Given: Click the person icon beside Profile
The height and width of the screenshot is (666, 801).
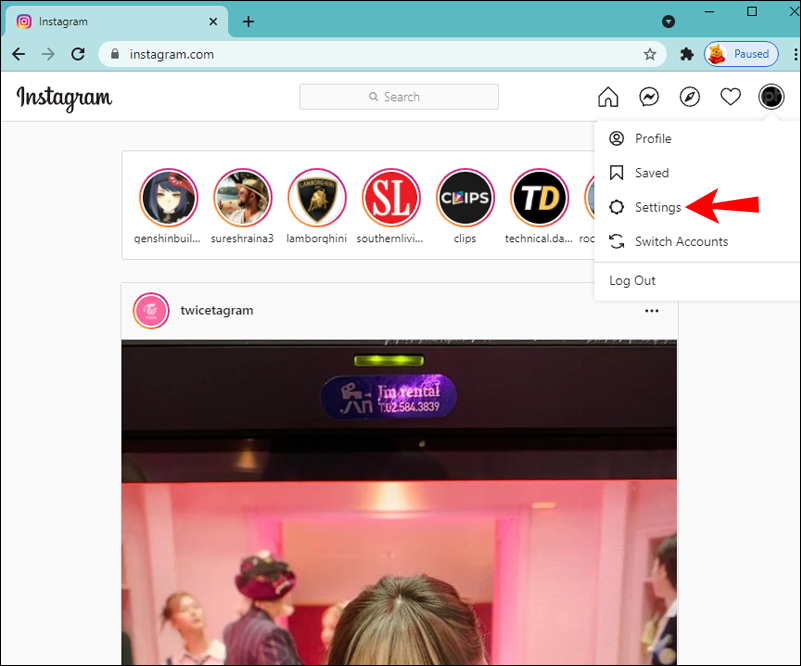Looking at the screenshot, I should (616, 138).
